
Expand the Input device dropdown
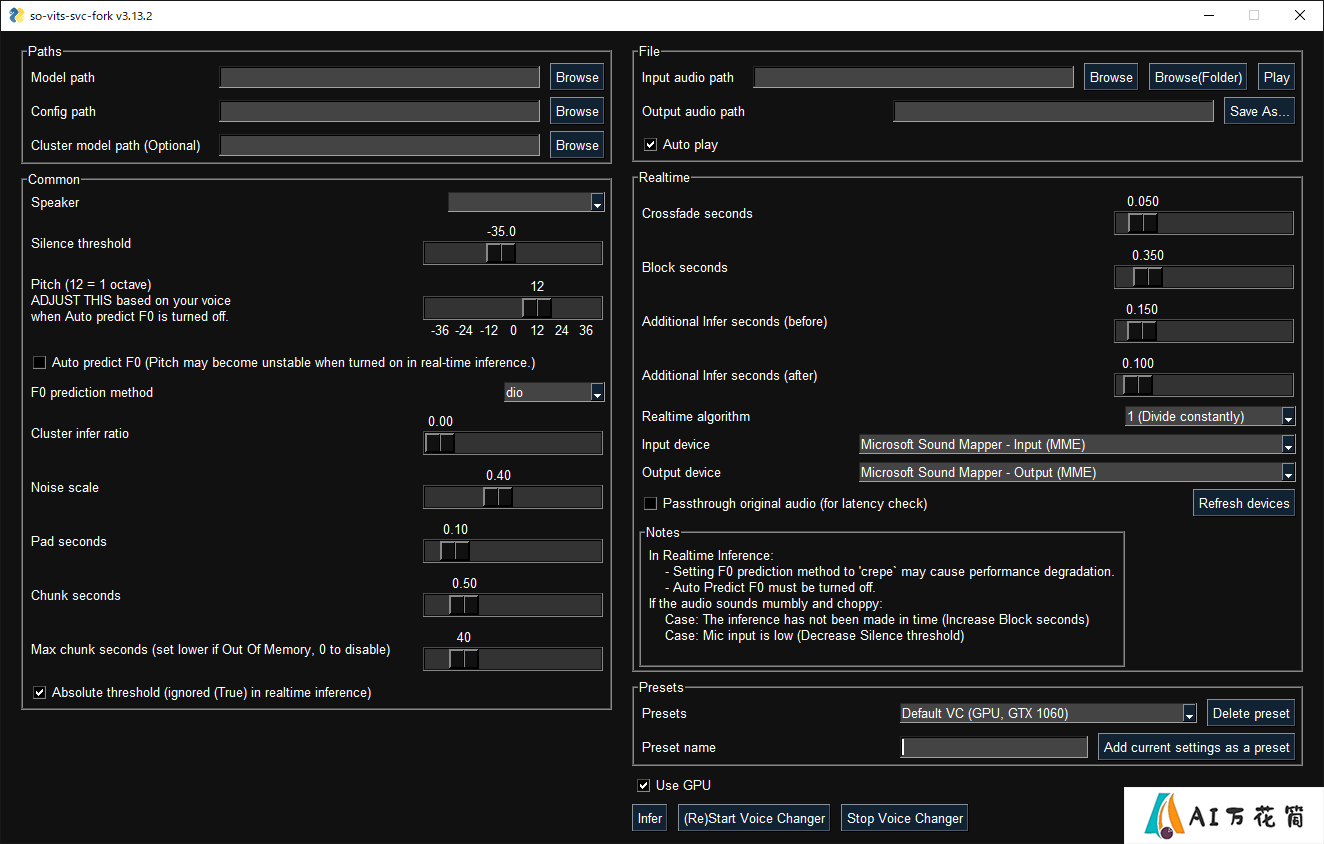pyautogui.click(x=1289, y=445)
